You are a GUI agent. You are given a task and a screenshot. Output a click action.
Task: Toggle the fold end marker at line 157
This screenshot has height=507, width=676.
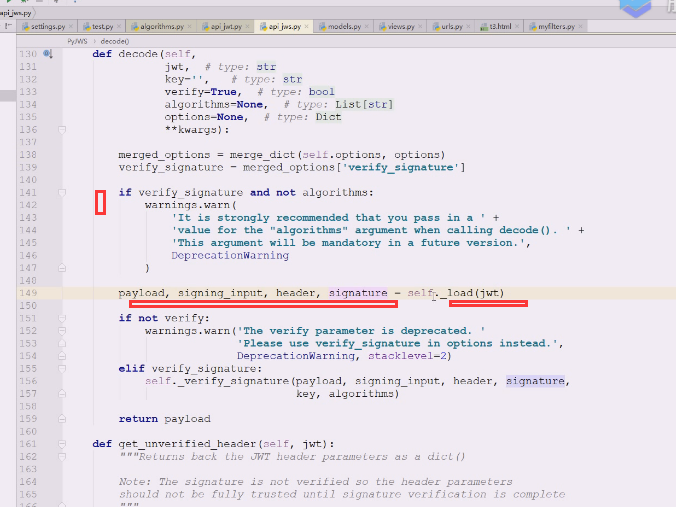[62, 394]
